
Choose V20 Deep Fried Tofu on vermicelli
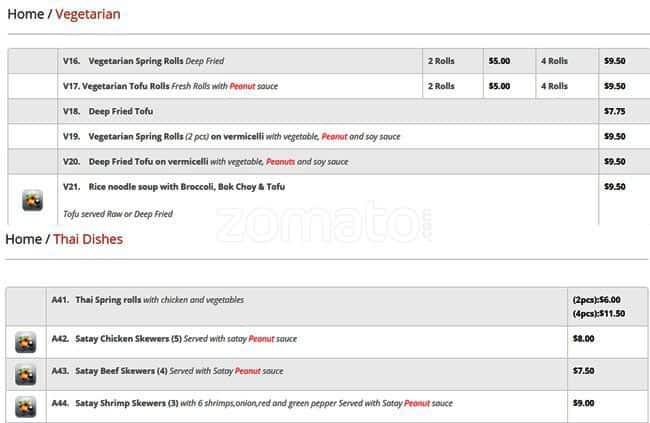(x=148, y=161)
